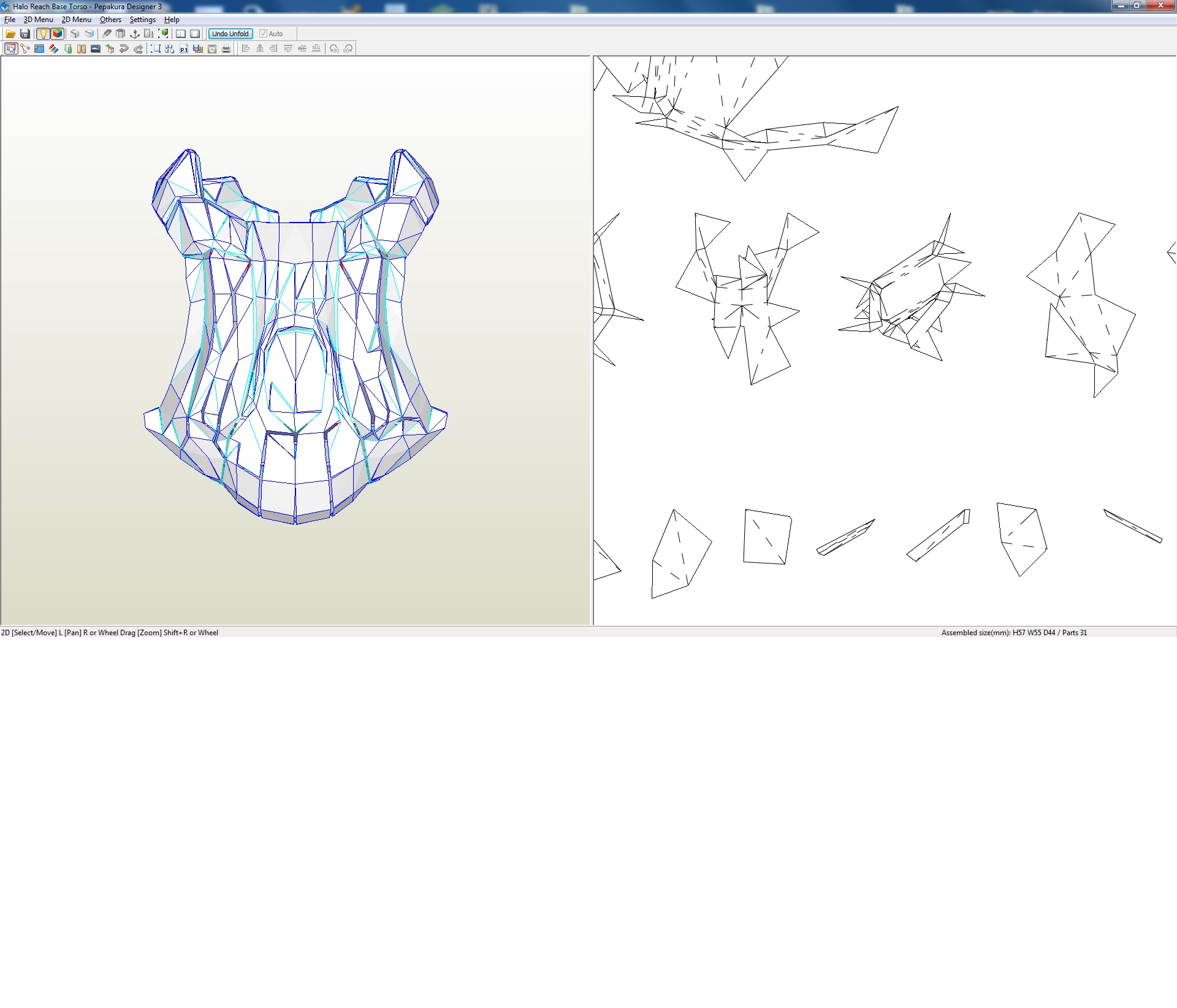Select the thin strip part at bottom right
The width and height of the screenshot is (1177, 1008).
pos(1133,526)
